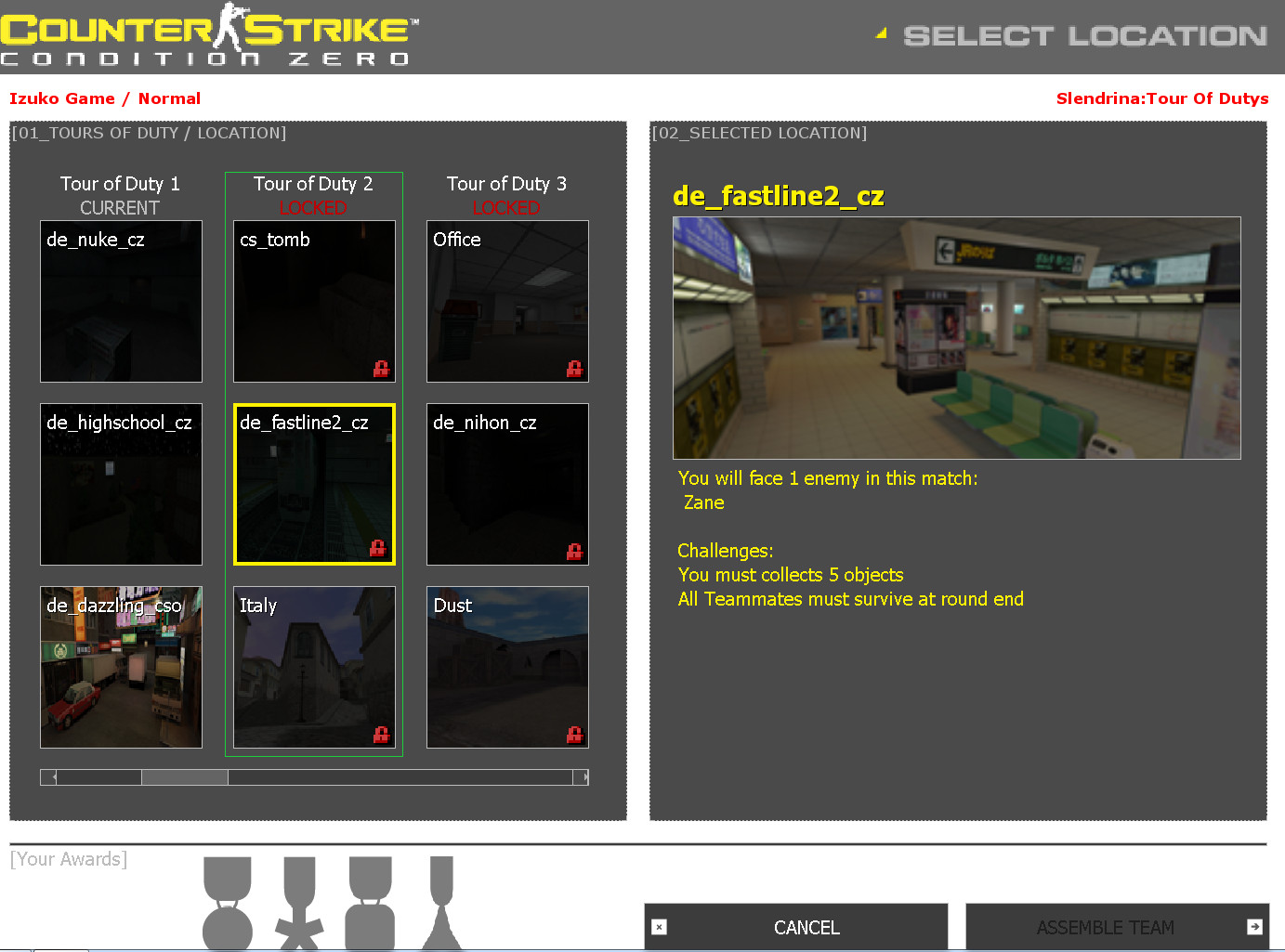Click the ASSEMBLE TEAM button
The image size is (1285, 952).
pyautogui.click(x=1118, y=927)
